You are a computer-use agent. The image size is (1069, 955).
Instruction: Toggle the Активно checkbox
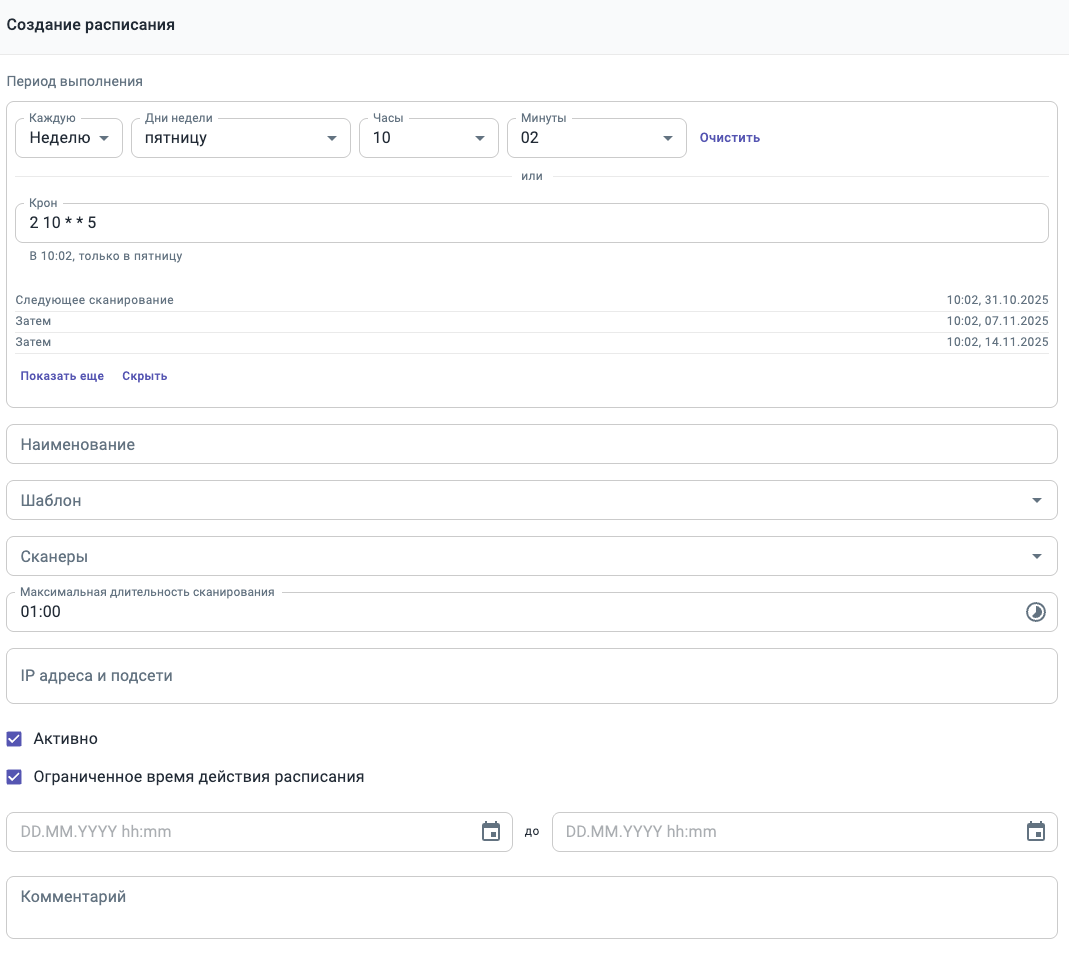[x=14, y=739]
